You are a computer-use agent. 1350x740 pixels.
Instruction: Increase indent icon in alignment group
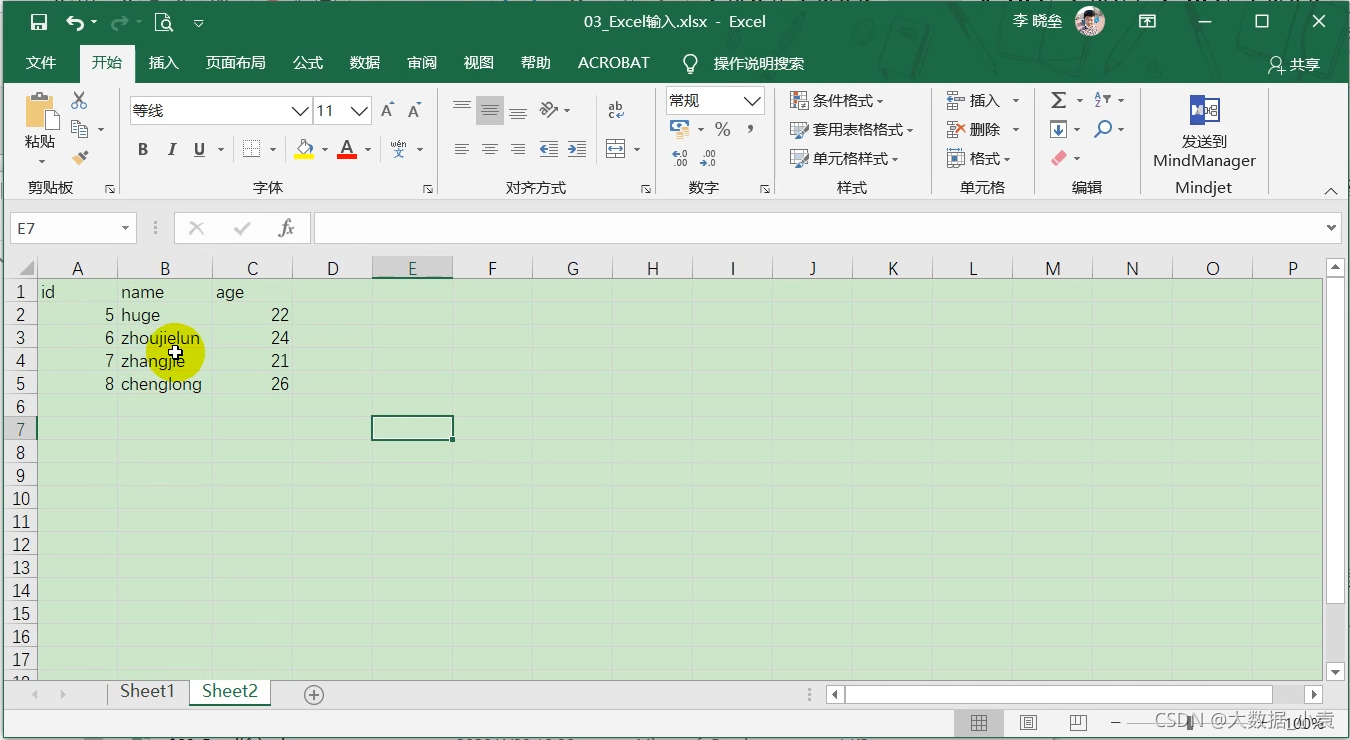coord(577,149)
